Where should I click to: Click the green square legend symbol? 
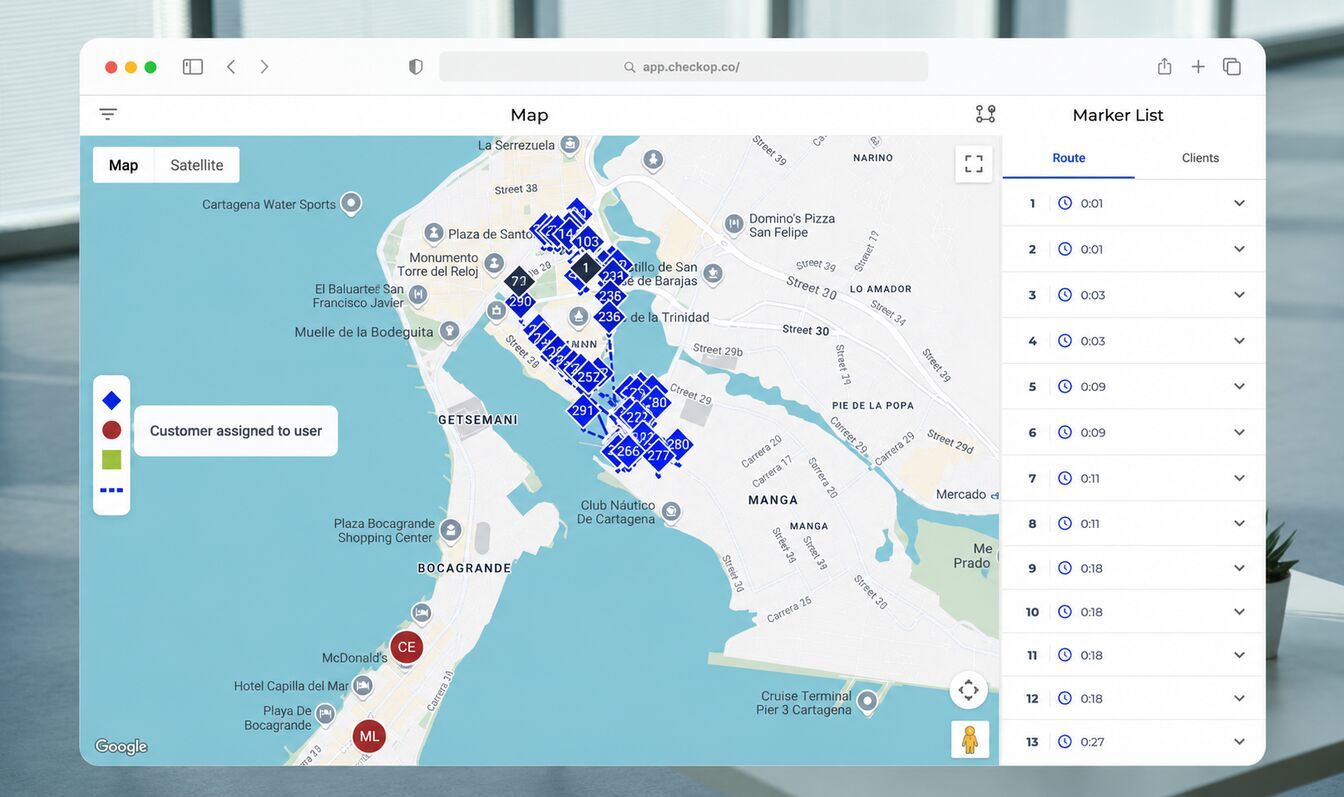(x=112, y=460)
